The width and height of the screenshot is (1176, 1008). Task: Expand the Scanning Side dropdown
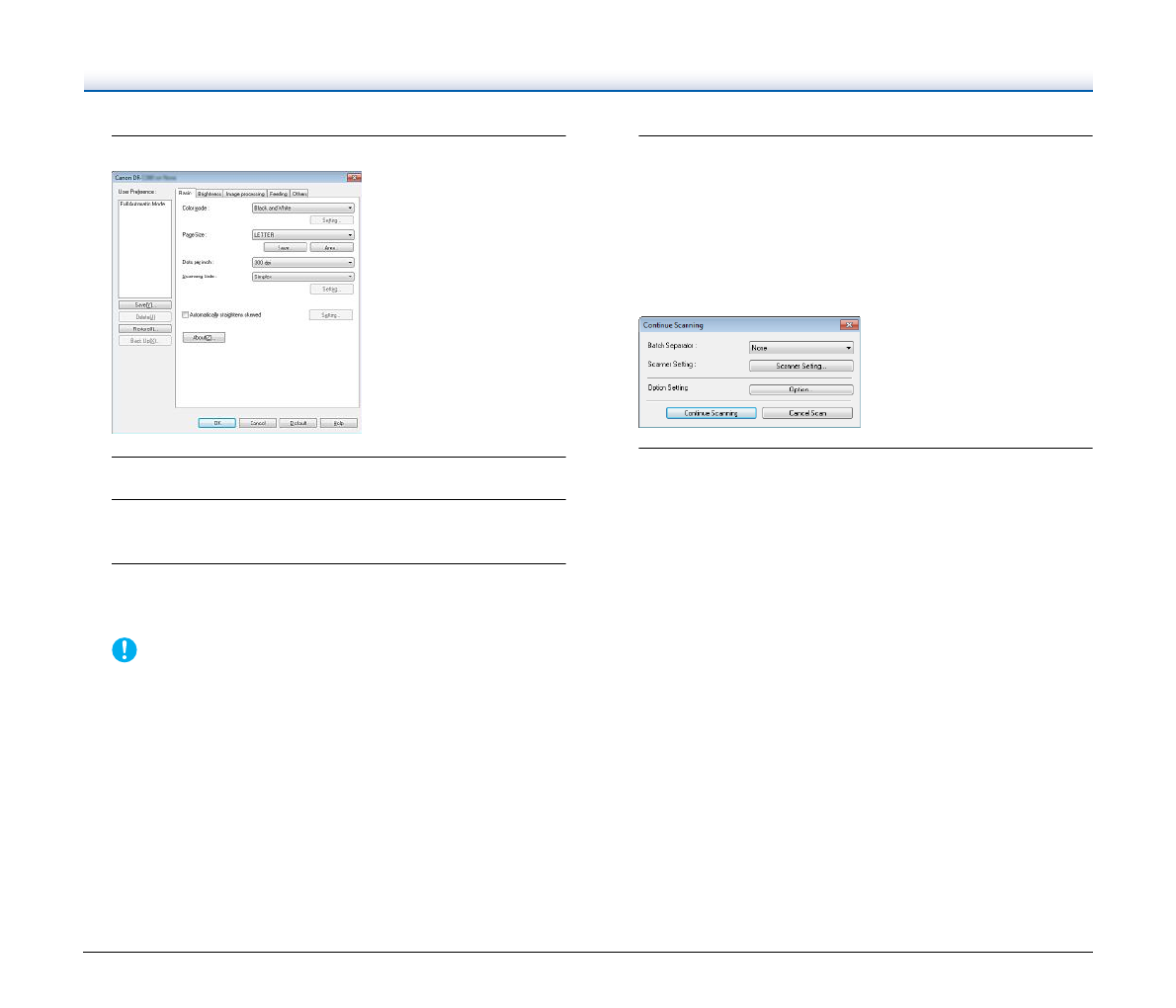[x=302, y=277]
